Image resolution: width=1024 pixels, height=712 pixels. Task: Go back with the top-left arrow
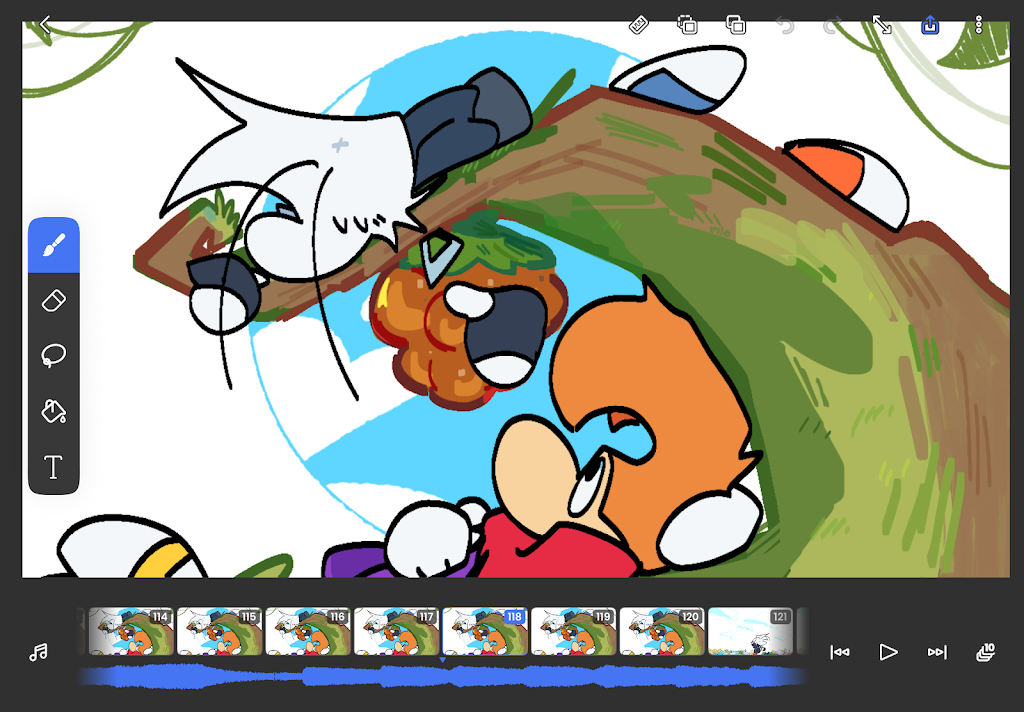[x=45, y=25]
